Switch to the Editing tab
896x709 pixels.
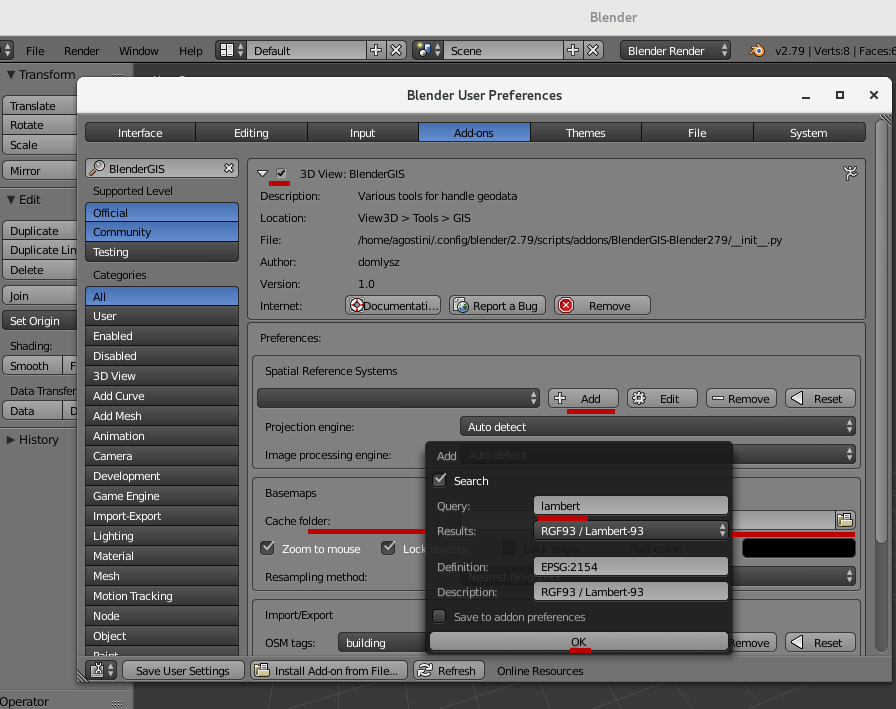point(251,133)
